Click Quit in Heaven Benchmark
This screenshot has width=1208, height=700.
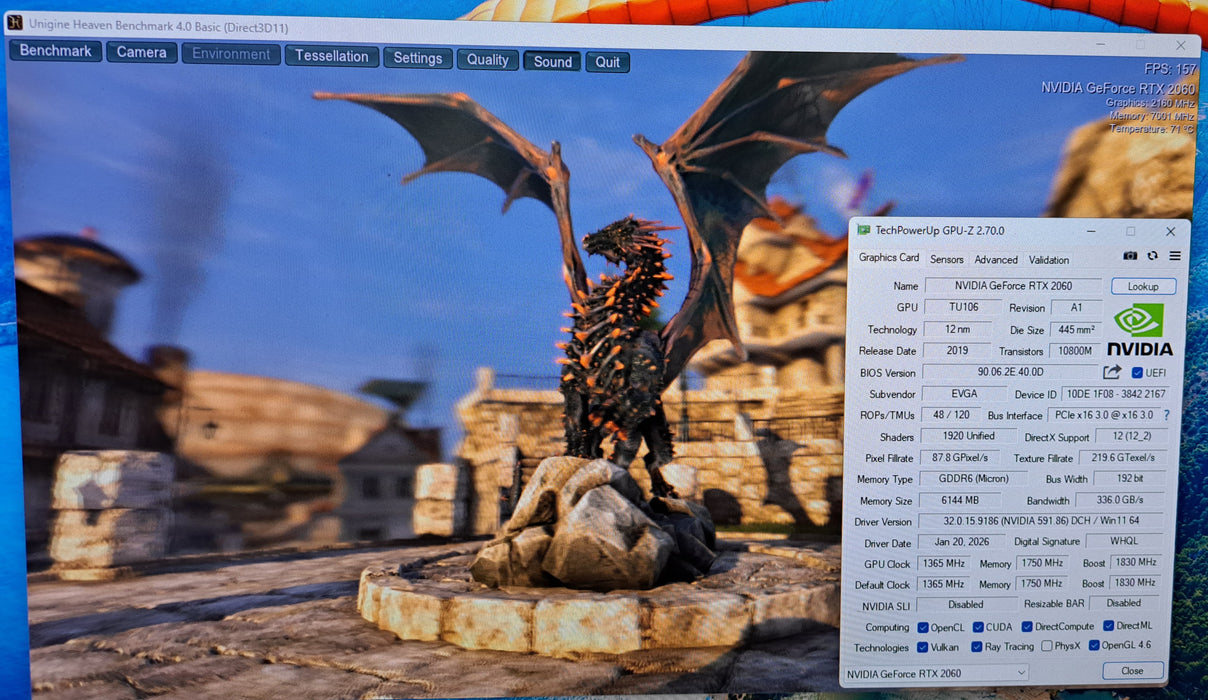click(608, 62)
